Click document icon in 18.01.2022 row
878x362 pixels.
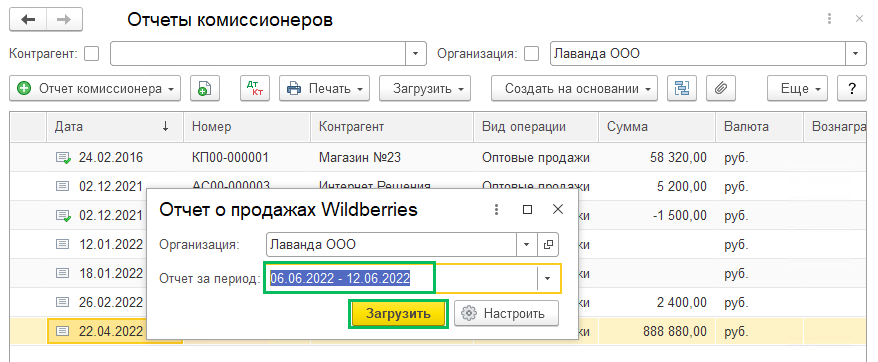tap(62, 273)
